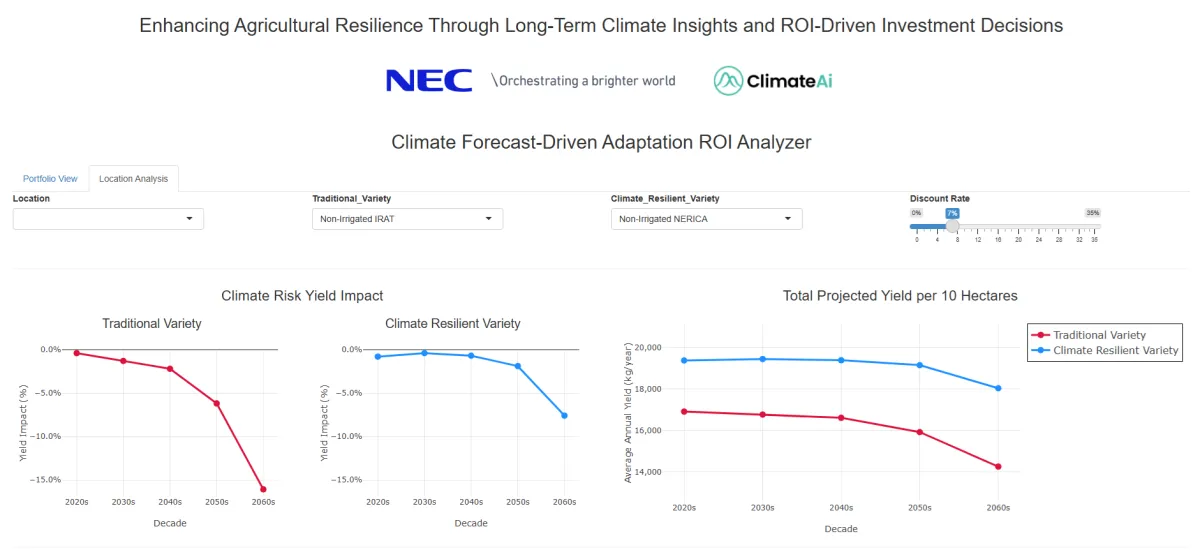
Task: Click the NEC logo
Action: click(x=429, y=81)
